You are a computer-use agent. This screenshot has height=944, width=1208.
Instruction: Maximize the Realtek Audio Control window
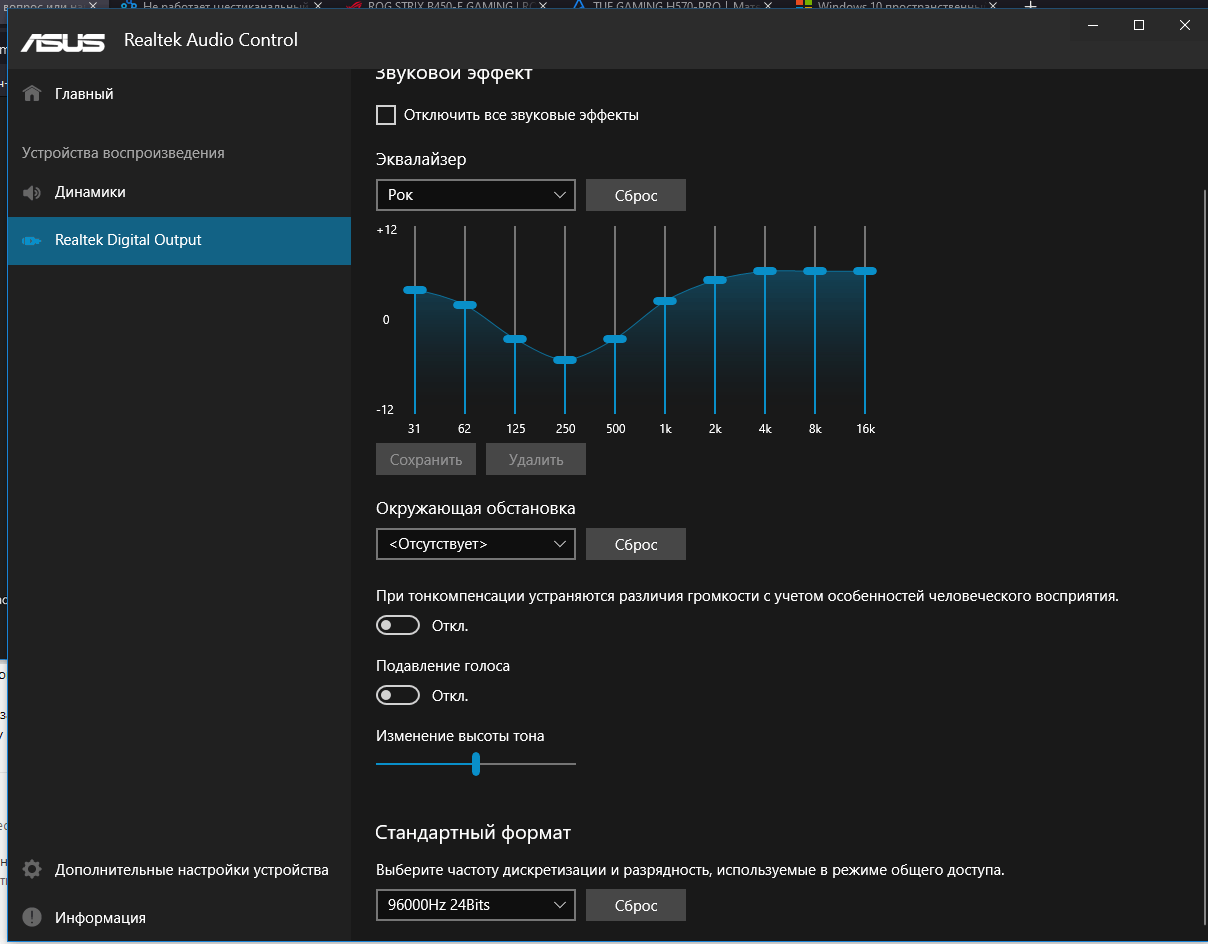1138,26
